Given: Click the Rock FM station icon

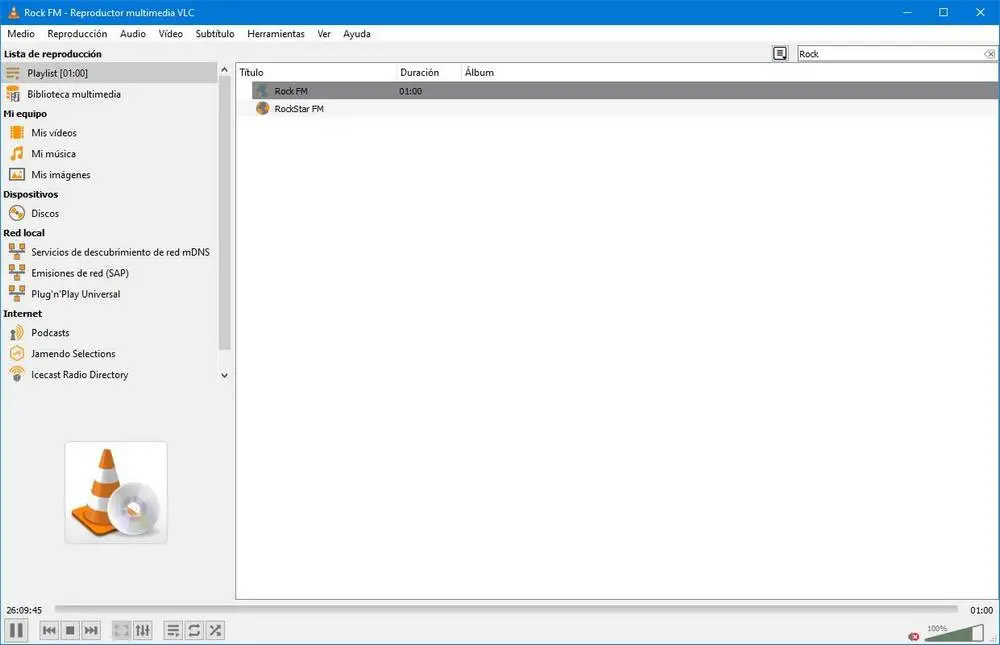Looking at the screenshot, I should [x=262, y=91].
